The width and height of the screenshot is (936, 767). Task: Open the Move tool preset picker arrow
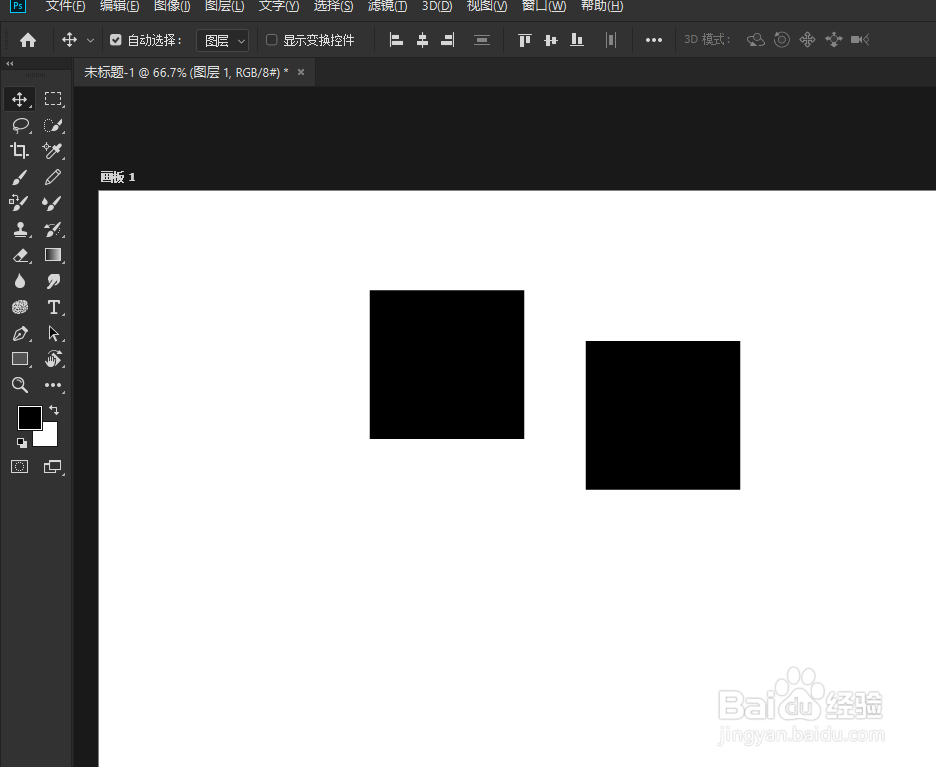(x=90, y=41)
